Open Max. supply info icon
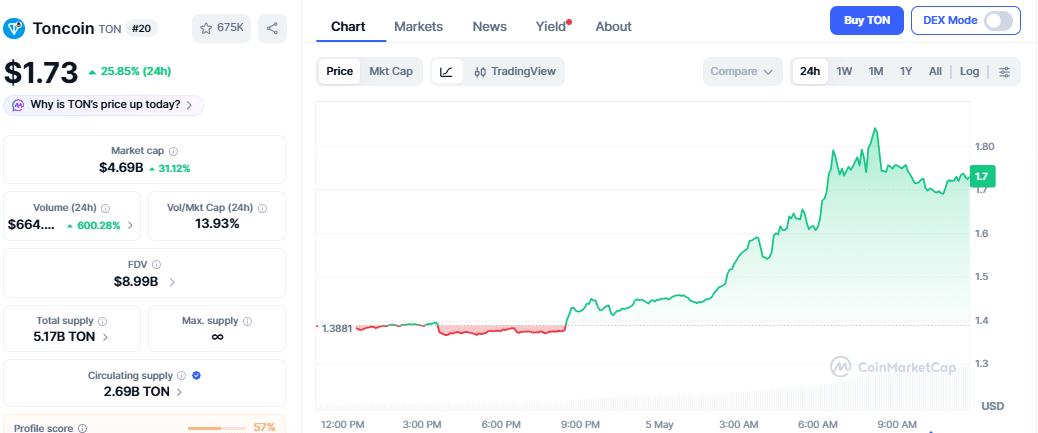The height and width of the screenshot is (433, 1038). pyautogui.click(x=248, y=321)
